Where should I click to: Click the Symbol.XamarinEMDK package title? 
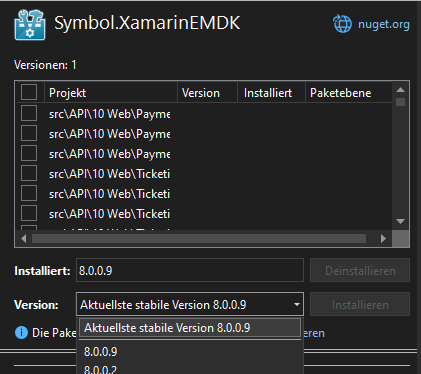click(x=147, y=23)
